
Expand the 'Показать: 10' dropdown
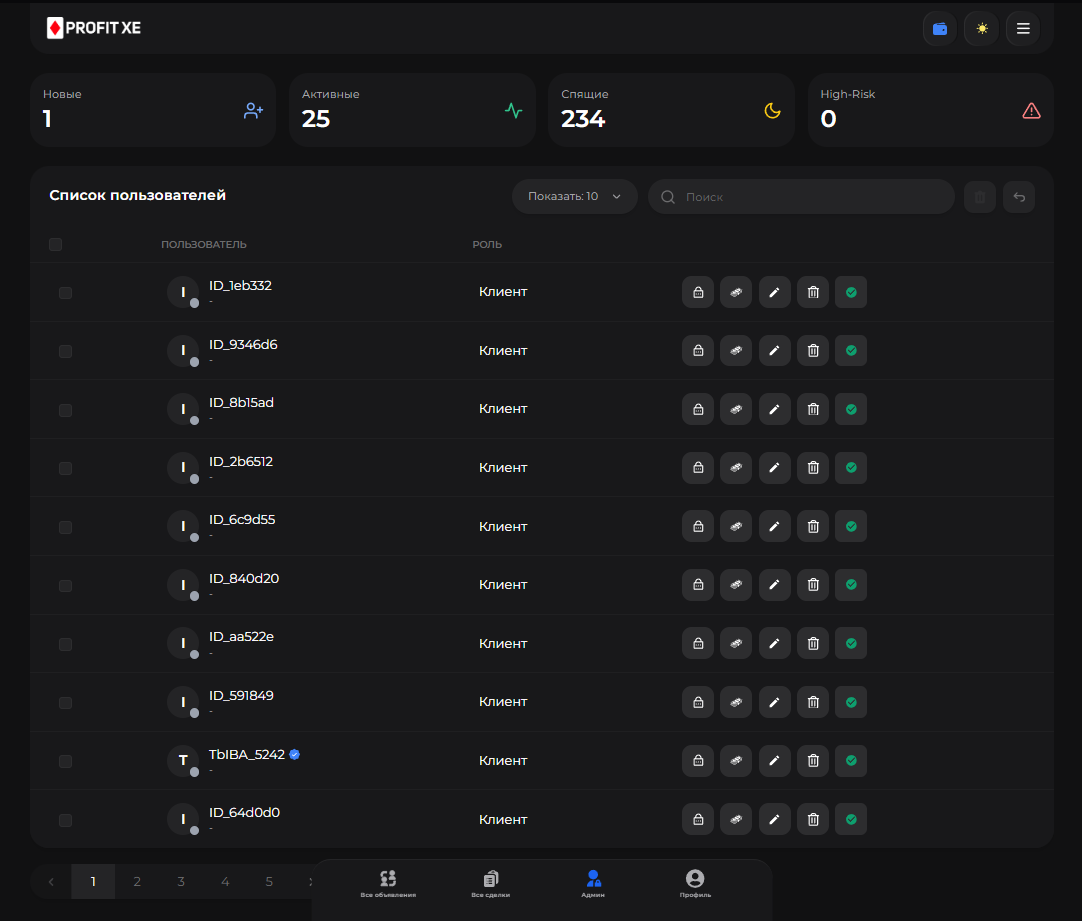pyautogui.click(x=574, y=197)
